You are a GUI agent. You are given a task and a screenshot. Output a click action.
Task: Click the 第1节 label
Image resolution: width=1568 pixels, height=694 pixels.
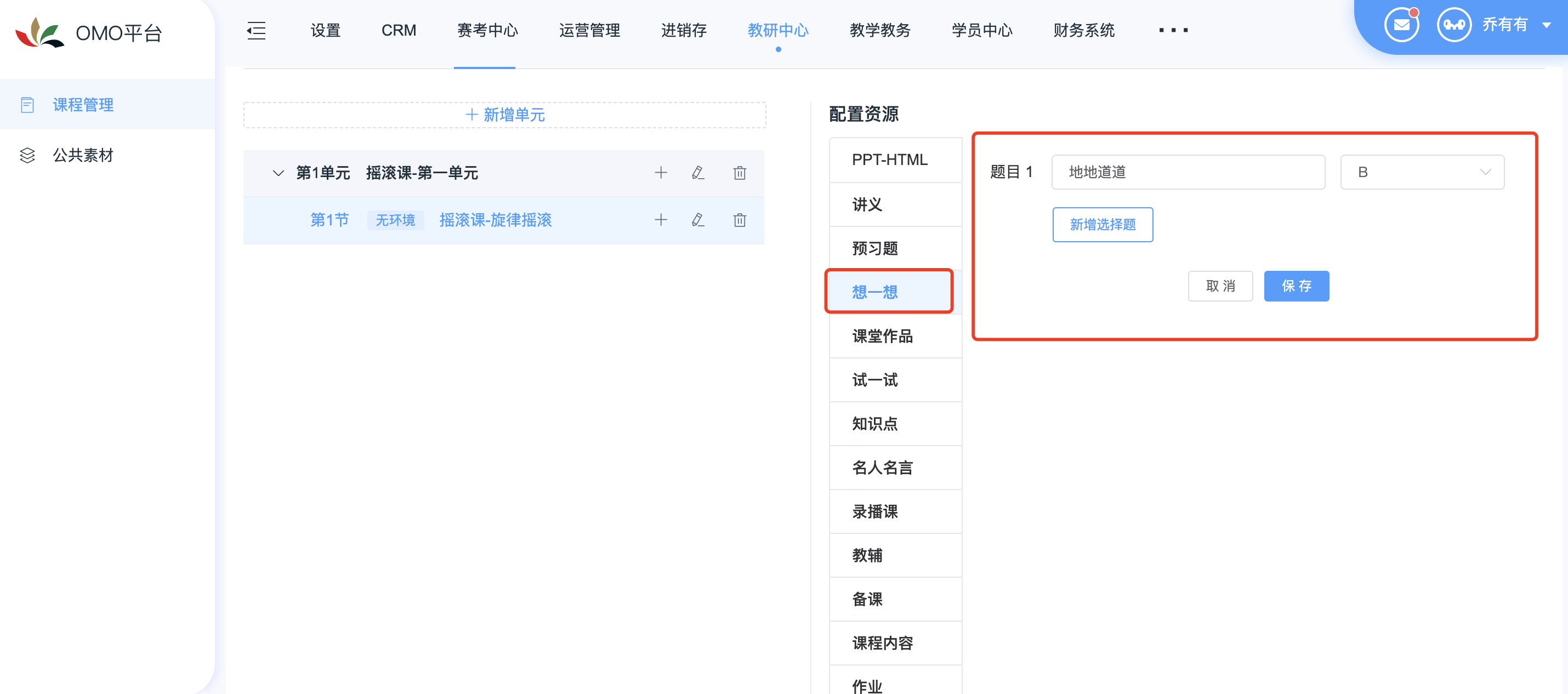pyautogui.click(x=329, y=220)
